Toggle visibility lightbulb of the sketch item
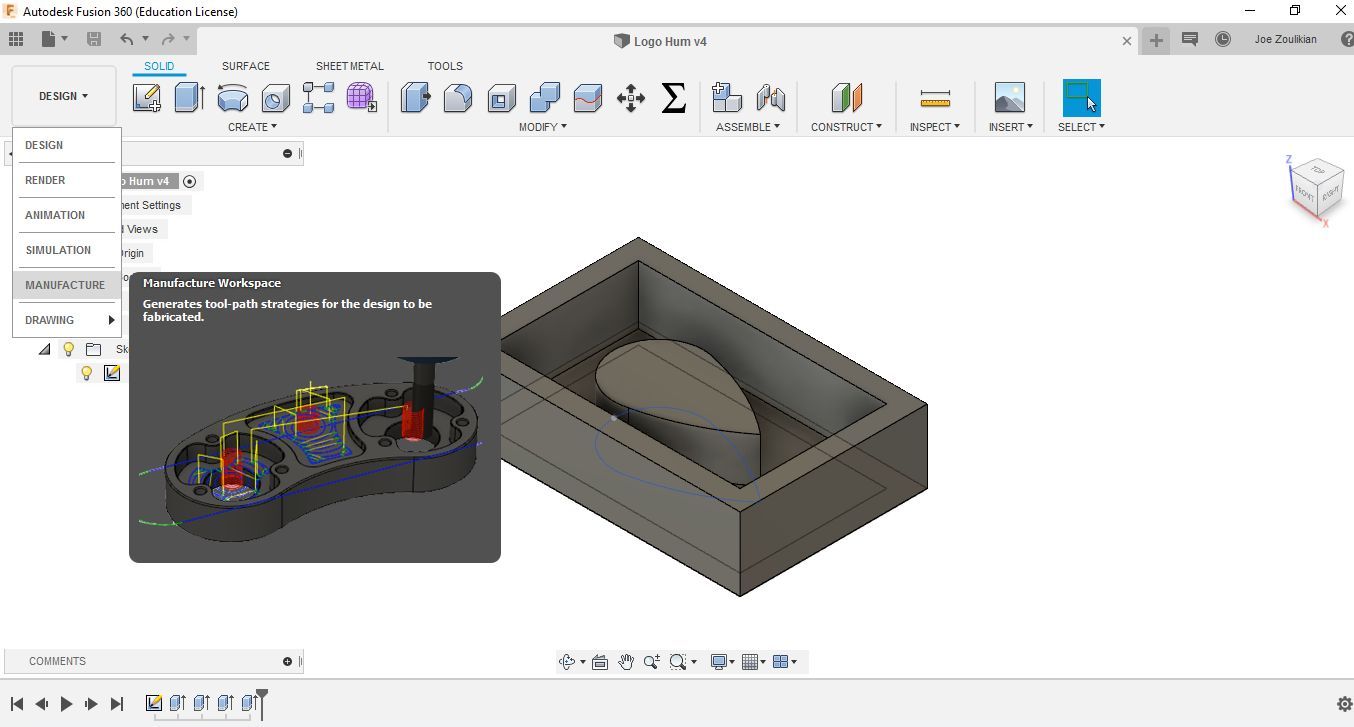Image resolution: width=1354 pixels, height=727 pixels. [87, 373]
